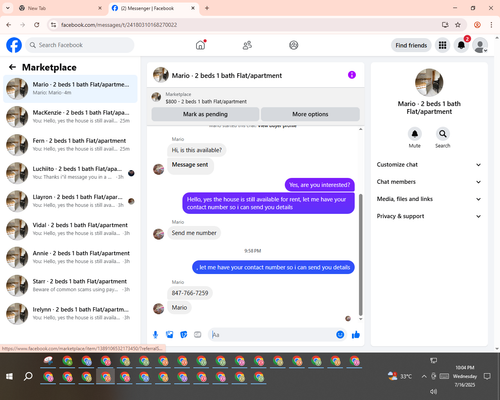
Task: Open MacKenzie conversation
Action: tap(70, 117)
